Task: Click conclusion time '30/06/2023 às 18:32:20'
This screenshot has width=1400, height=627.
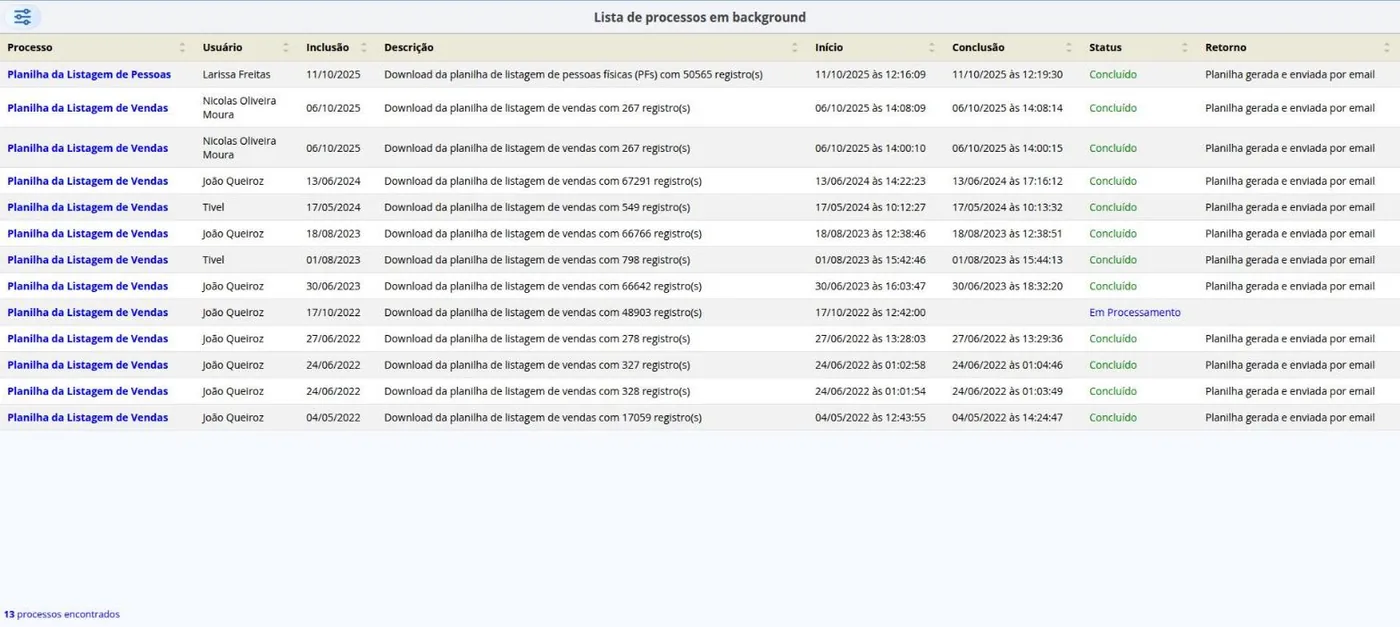Action: tap(1007, 286)
